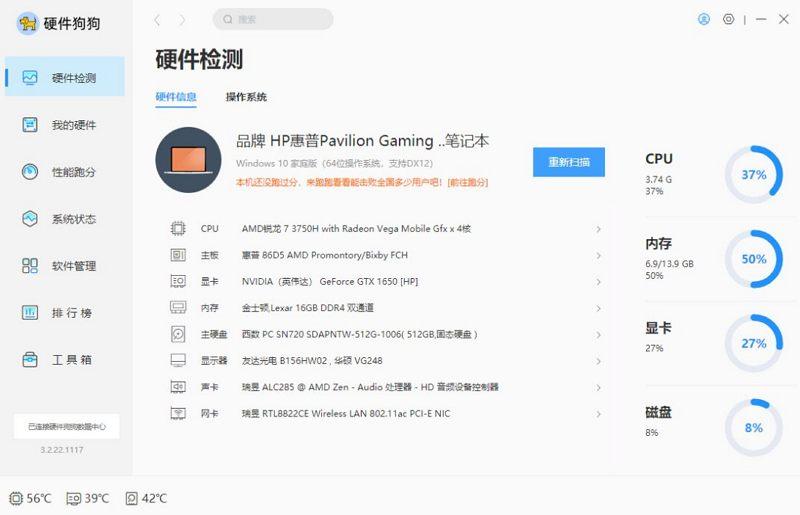The height and width of the screenshot is (515, 800).
Task: Expand the B156HW02 display row arrow
Action: 598,361
